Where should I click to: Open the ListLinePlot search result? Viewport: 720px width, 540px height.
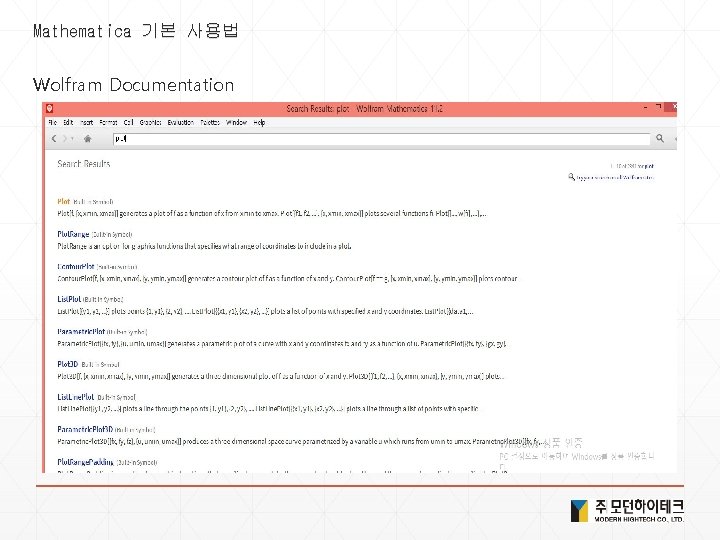coord(76,397)
